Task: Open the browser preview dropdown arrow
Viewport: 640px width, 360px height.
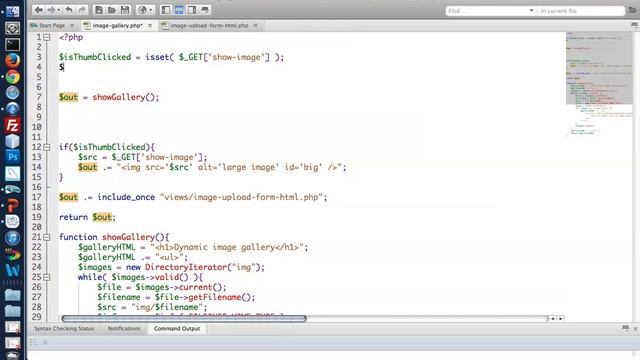Action: pyautogui.click(x=151, y=10)
